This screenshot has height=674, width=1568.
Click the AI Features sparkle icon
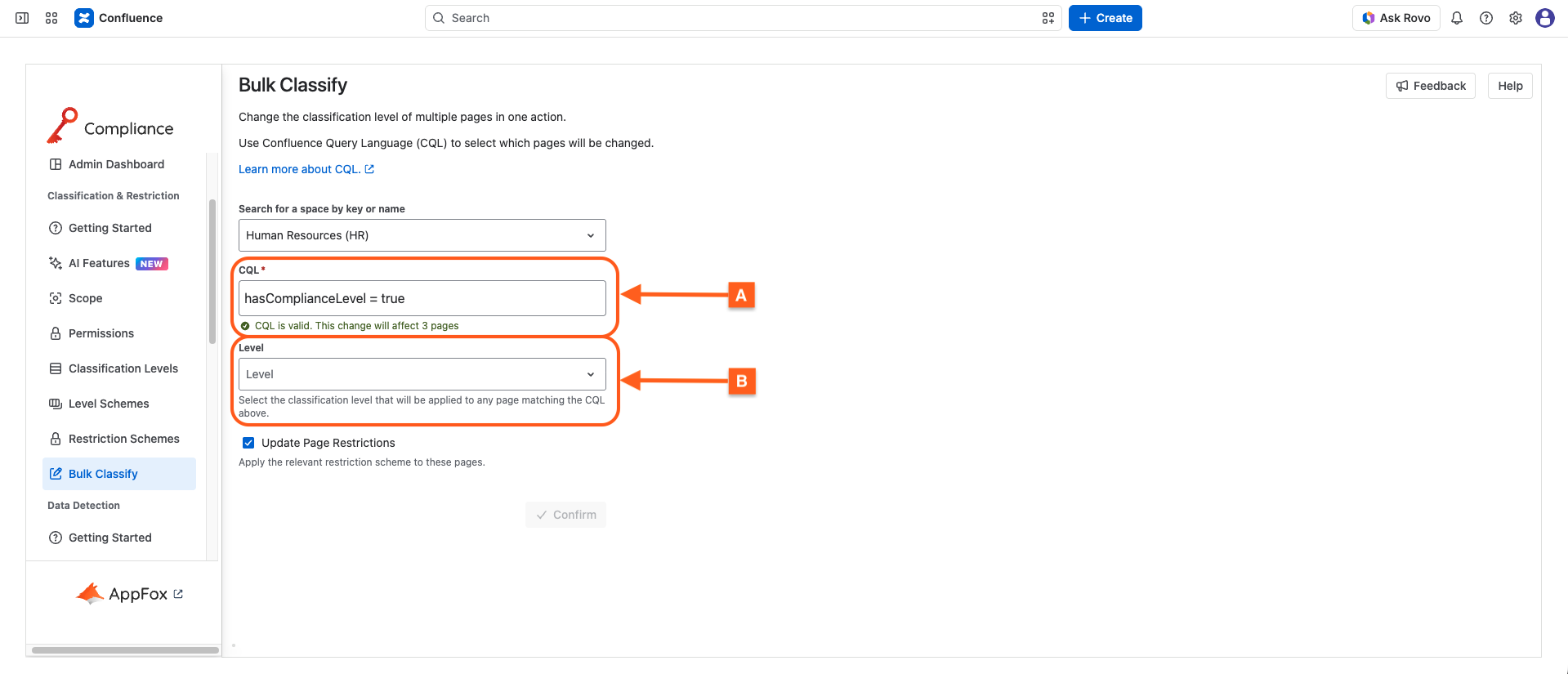[56, 263]
